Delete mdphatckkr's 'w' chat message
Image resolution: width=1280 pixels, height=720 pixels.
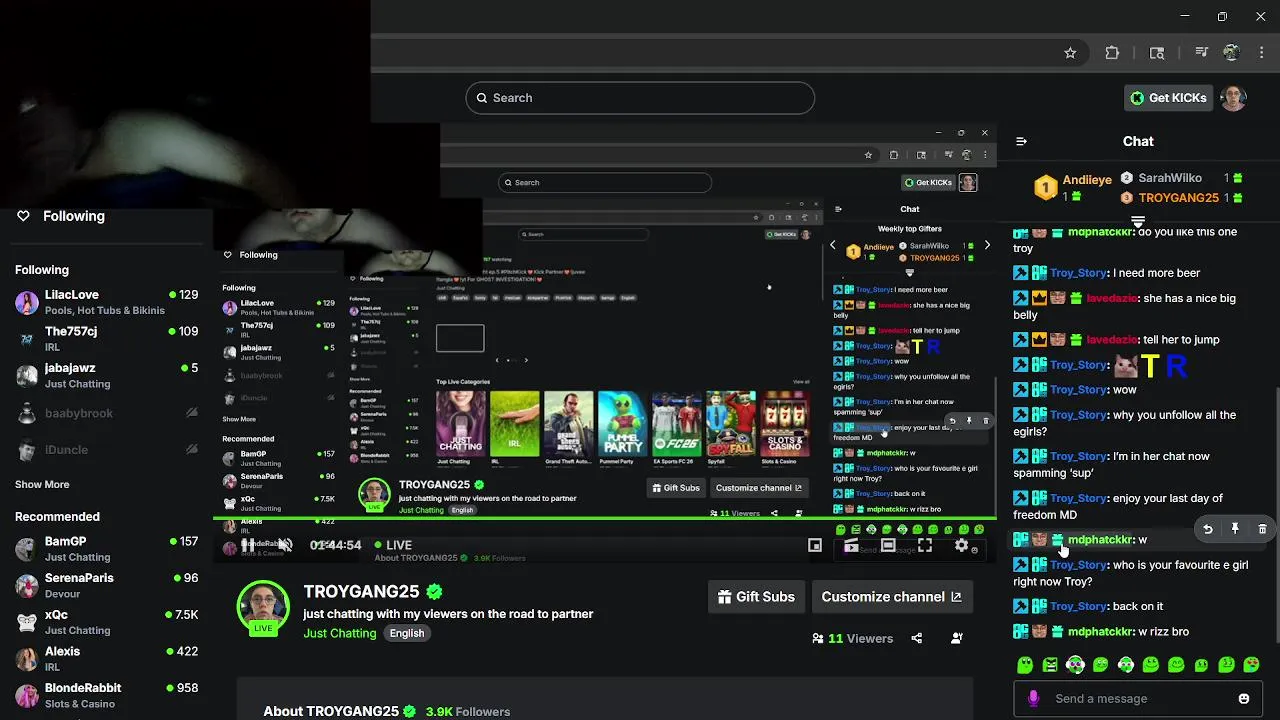tap(1262, 529)
